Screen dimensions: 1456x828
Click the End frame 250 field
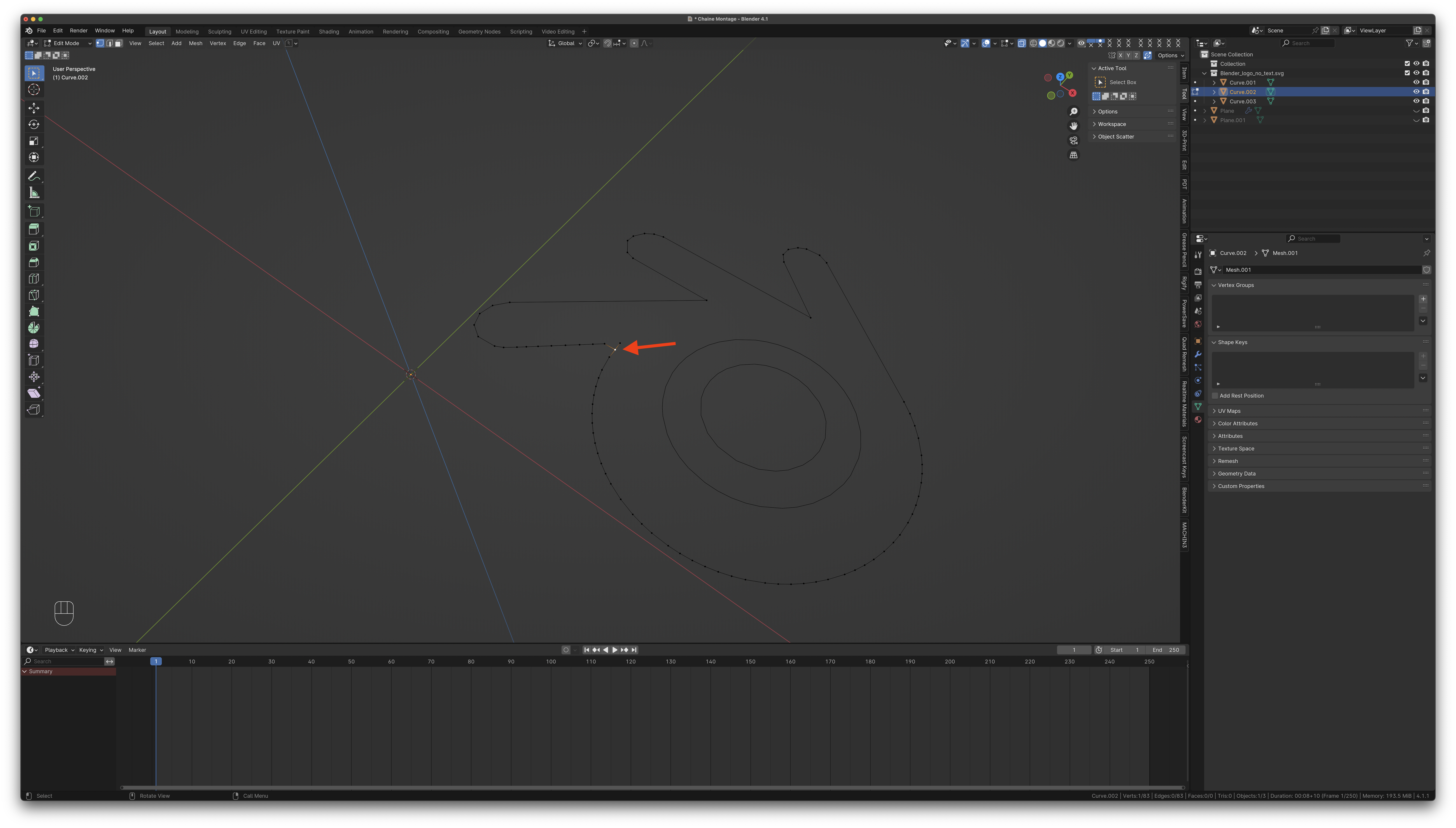(1165, 650)
